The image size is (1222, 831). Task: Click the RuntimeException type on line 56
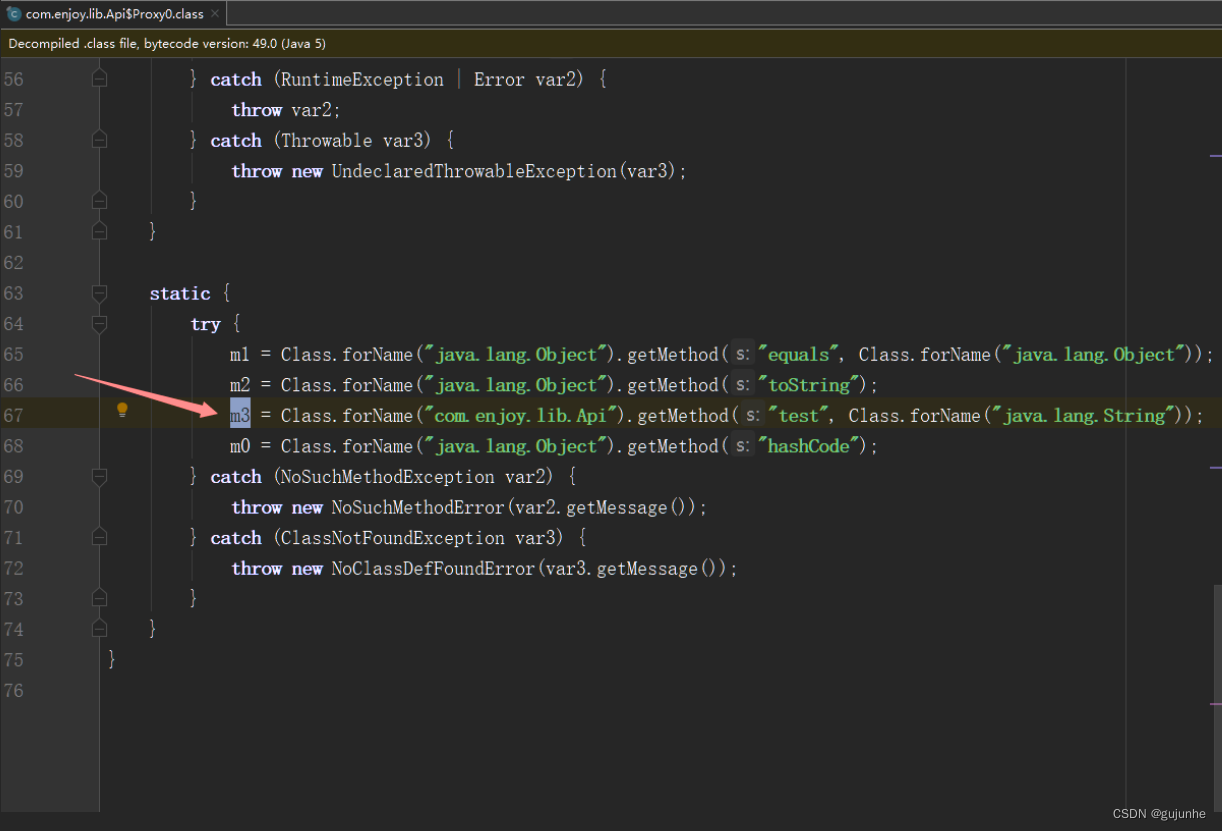pos(362,79)
